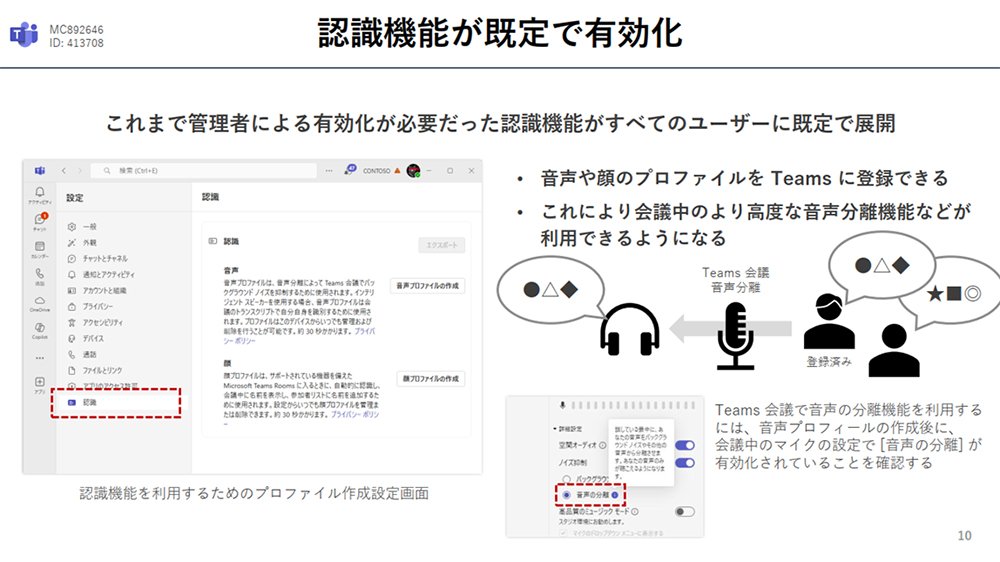Click the CONTOSO organization label
Screen dimensions: 1000x562
click(x=376, y=170)
